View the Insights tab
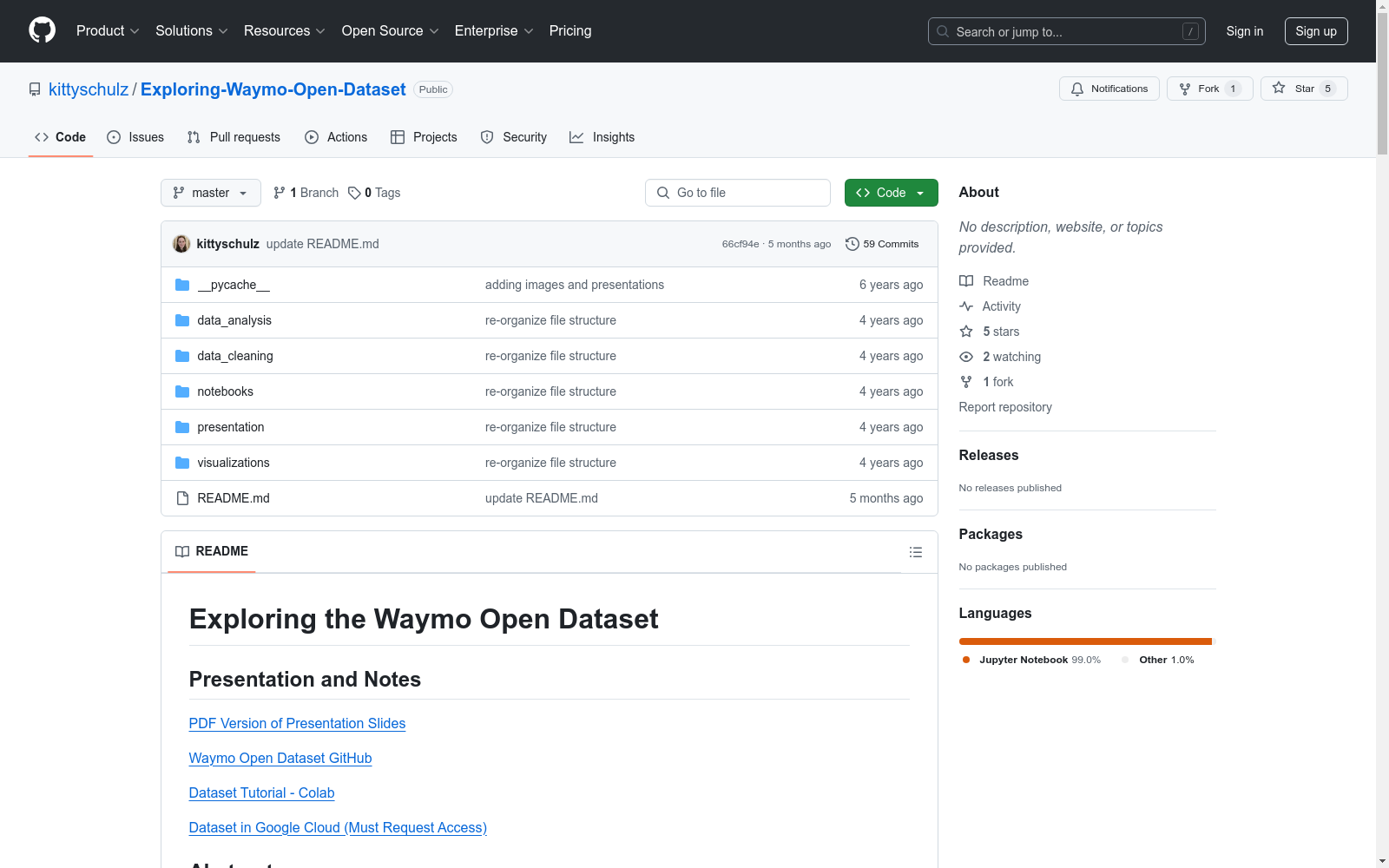The width and height of the screenshot is (1389, 868). (x=602, y=137)
